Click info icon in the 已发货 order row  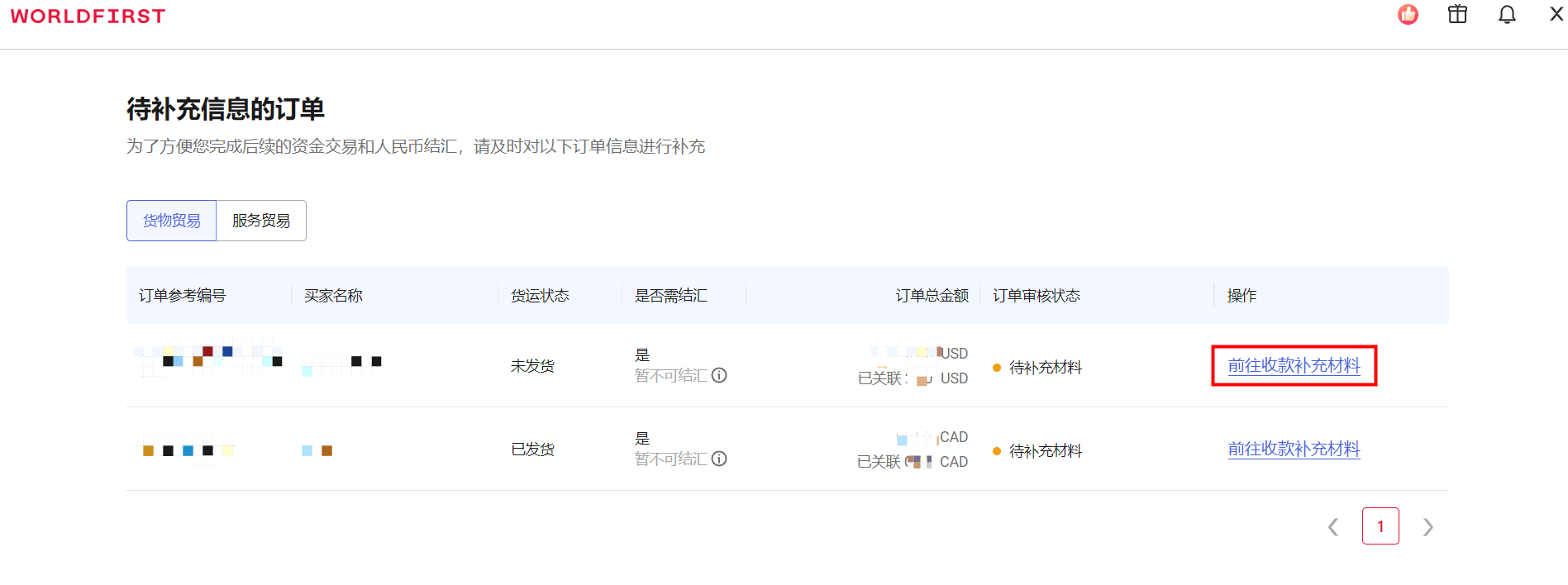[x=719, y=459]
